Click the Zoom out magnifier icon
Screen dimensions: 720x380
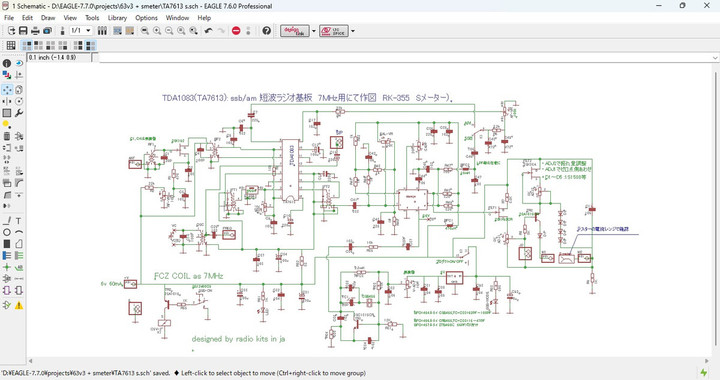click(169, 31)
